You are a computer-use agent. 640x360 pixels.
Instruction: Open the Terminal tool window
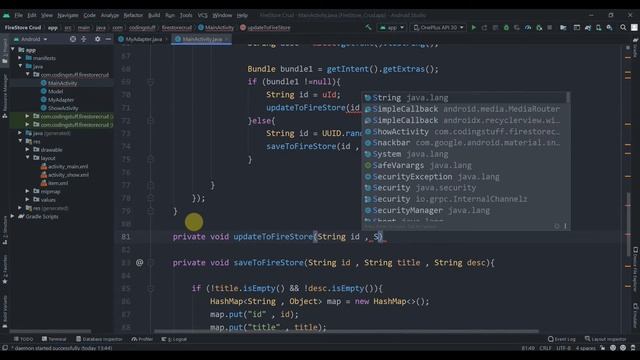point(54,339)
